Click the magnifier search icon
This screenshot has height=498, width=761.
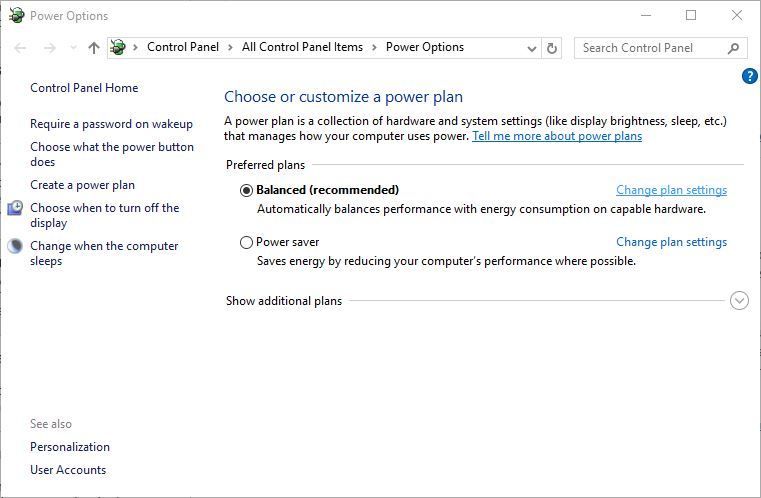[x=733, y=48]
